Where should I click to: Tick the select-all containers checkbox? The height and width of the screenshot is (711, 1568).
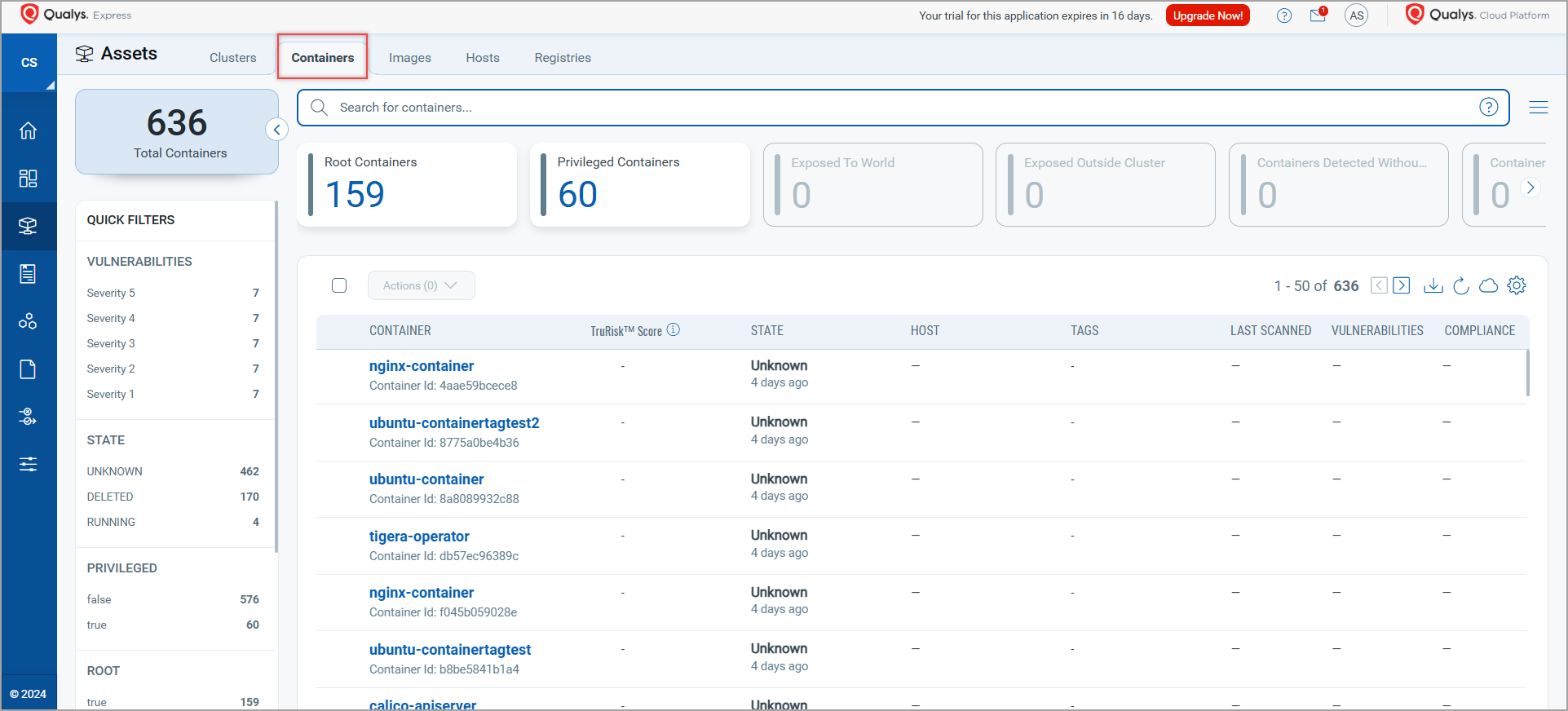(x=339, y=285)
